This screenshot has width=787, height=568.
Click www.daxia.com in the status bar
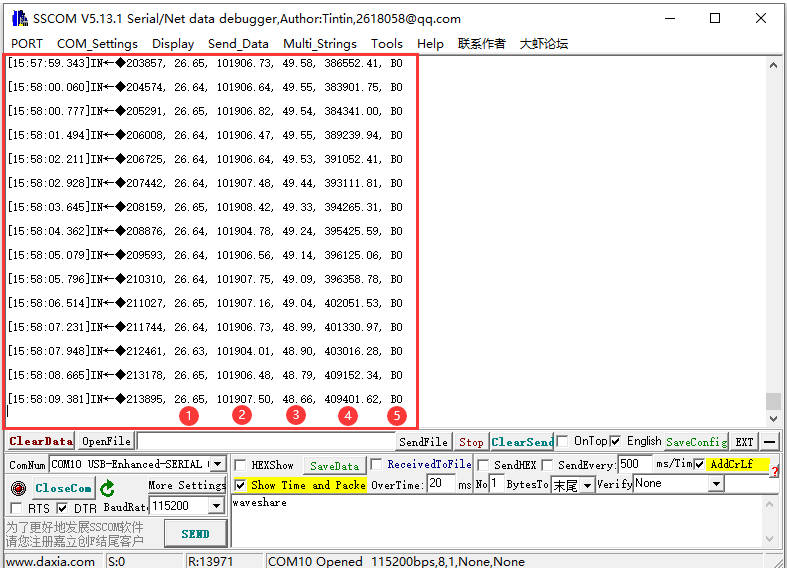tap(50, 561)
